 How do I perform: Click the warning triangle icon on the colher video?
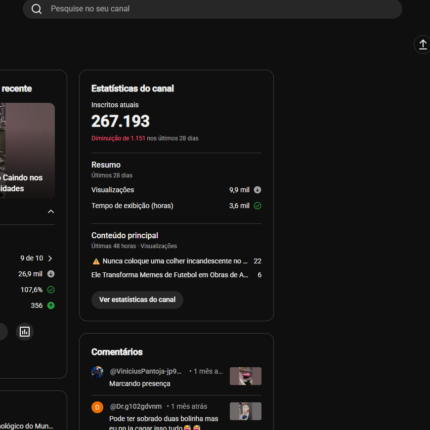[96, 261]
